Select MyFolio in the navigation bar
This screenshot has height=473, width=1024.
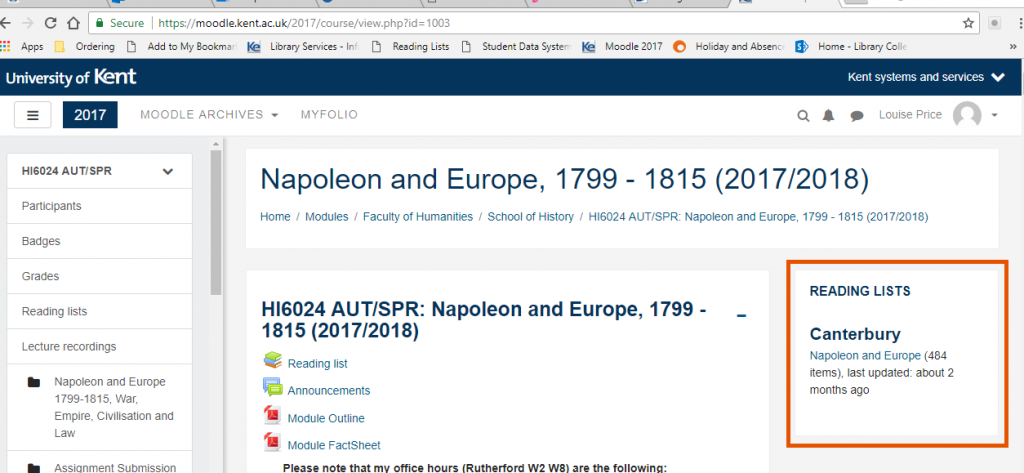[x=329, y=115]
